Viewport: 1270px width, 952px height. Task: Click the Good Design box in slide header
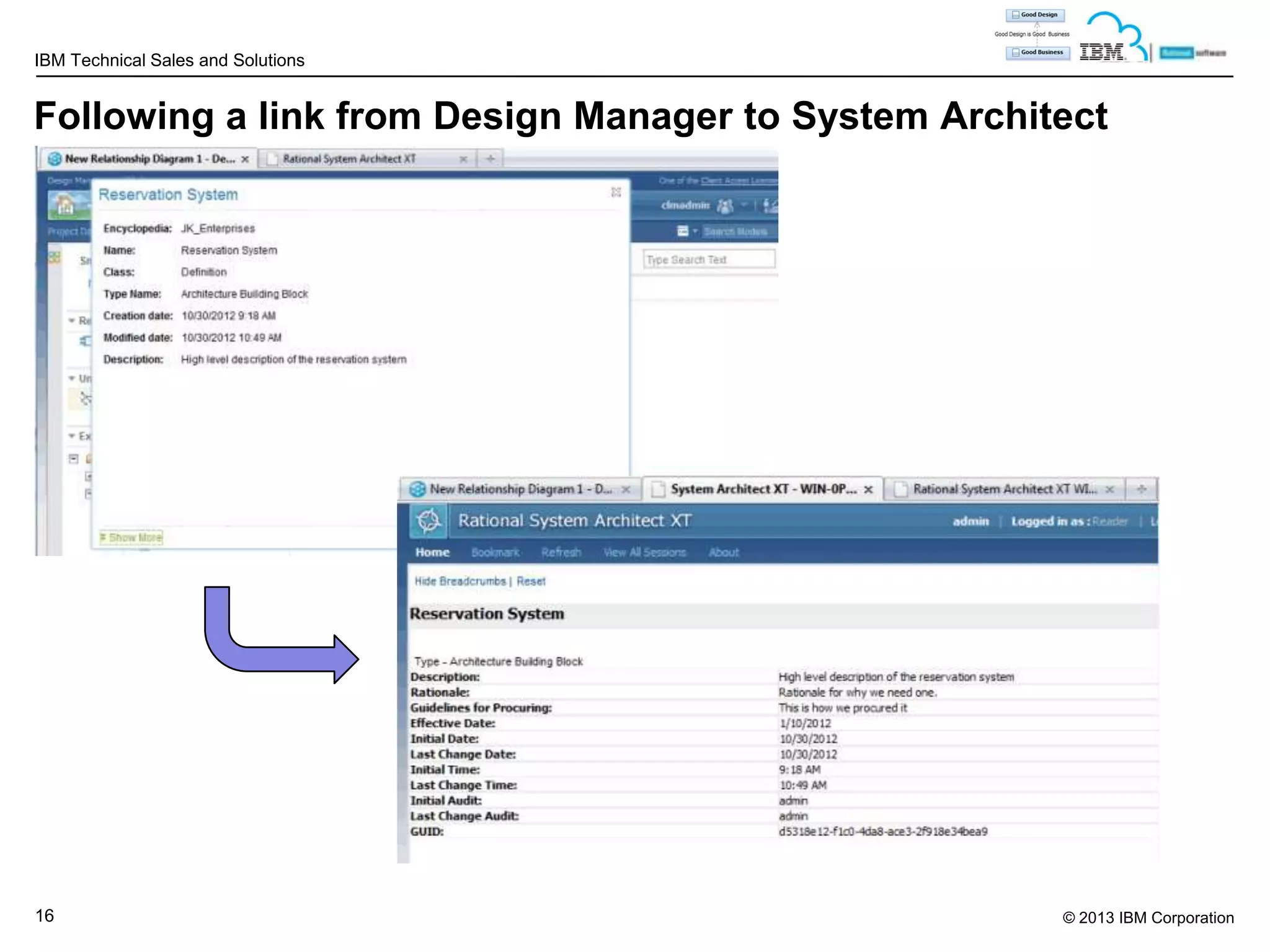click(x=1035, y=15)
